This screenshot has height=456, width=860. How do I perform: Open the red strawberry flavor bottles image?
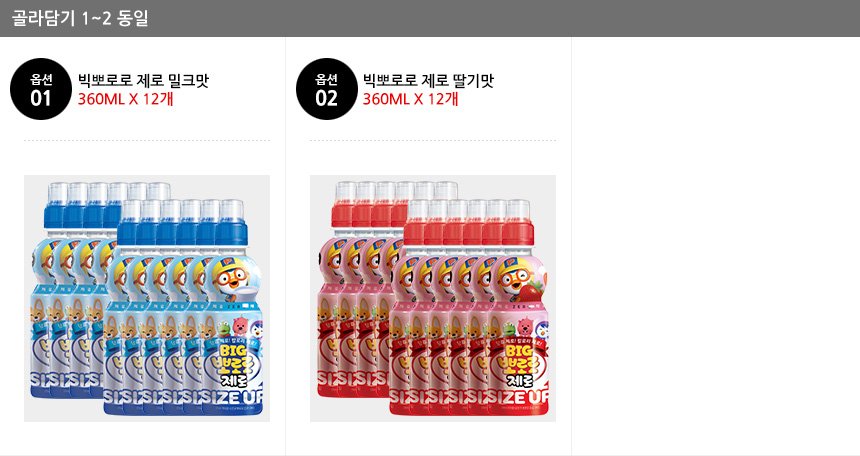(x=433, y=299)
